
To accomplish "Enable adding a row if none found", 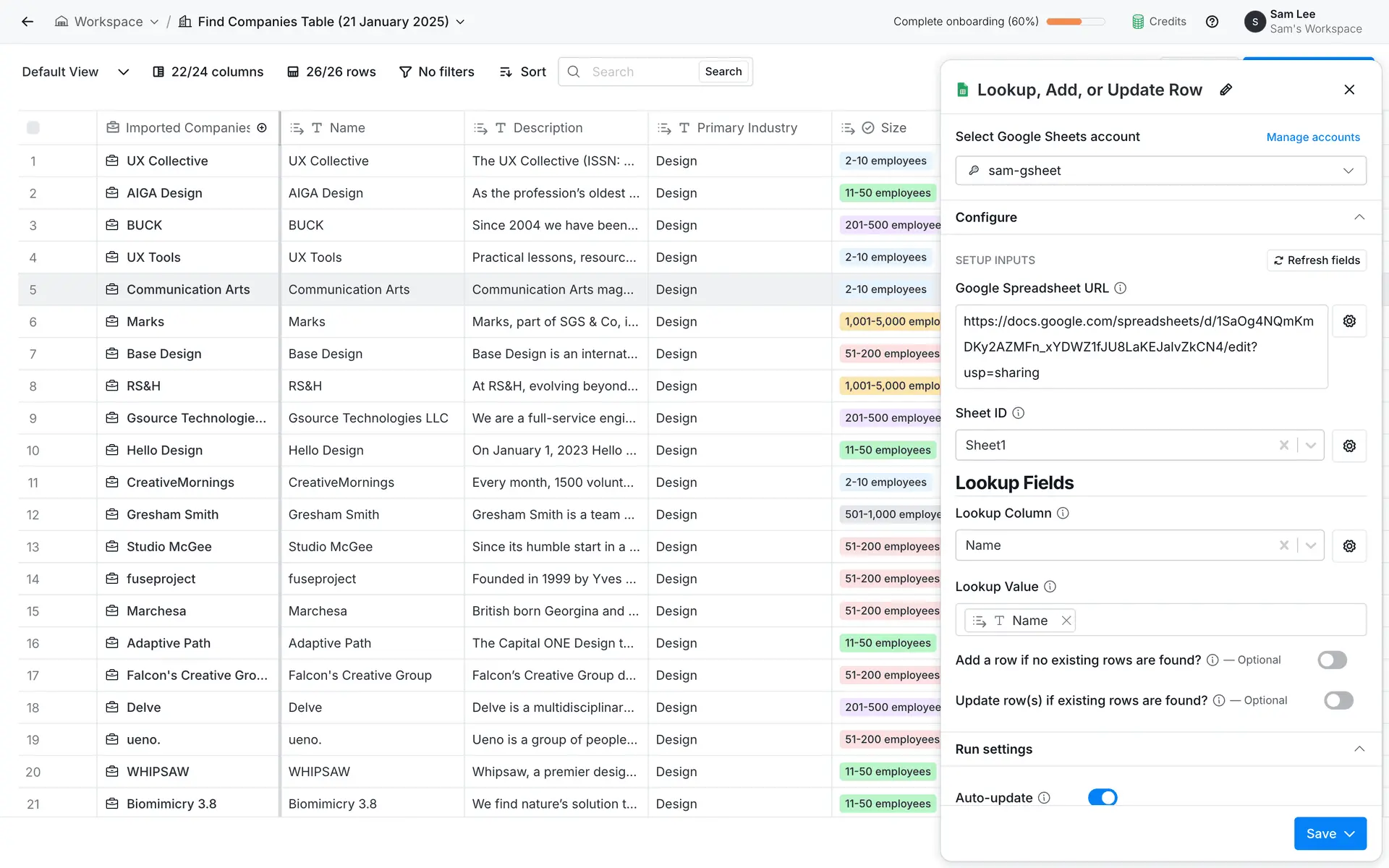I will point(1332,660).
